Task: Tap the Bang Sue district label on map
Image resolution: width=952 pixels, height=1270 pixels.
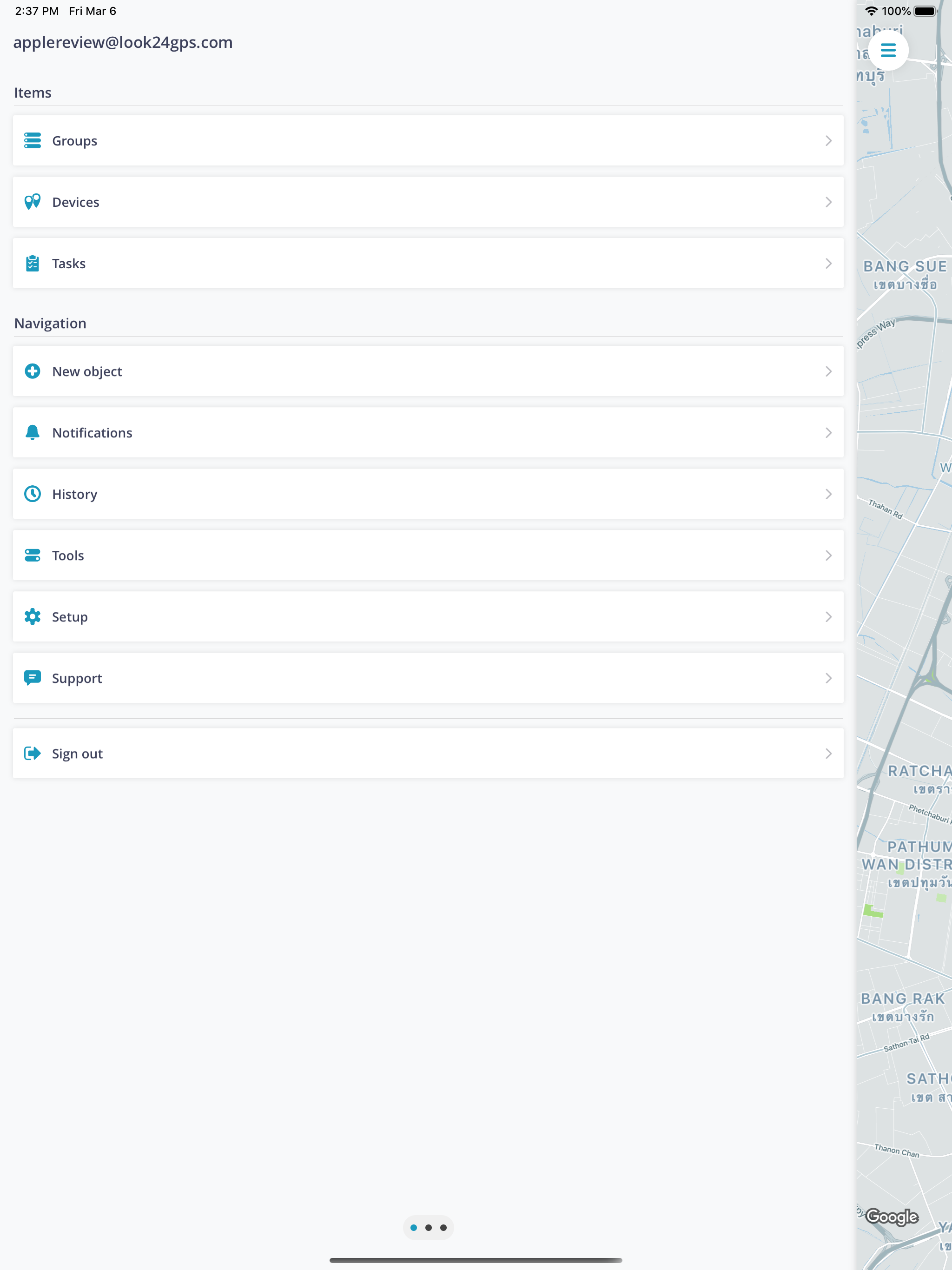Action: [905, 274]
